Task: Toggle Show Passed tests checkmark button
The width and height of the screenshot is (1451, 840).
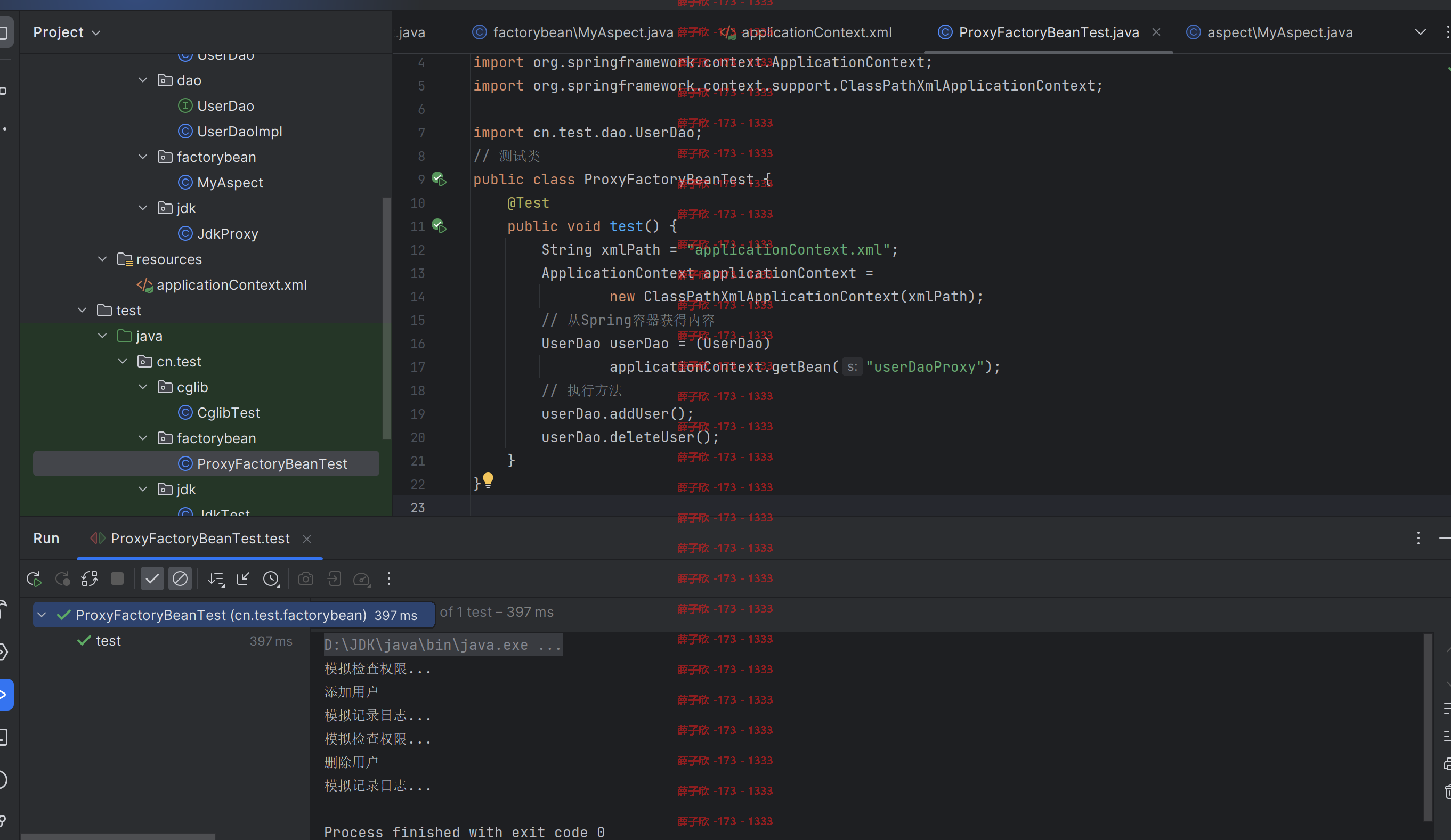Action: pyautogui.click(x=152, y=578)
